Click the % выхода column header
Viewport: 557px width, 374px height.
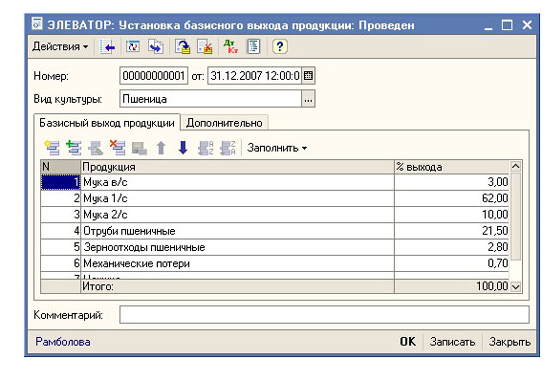point(452,167)
